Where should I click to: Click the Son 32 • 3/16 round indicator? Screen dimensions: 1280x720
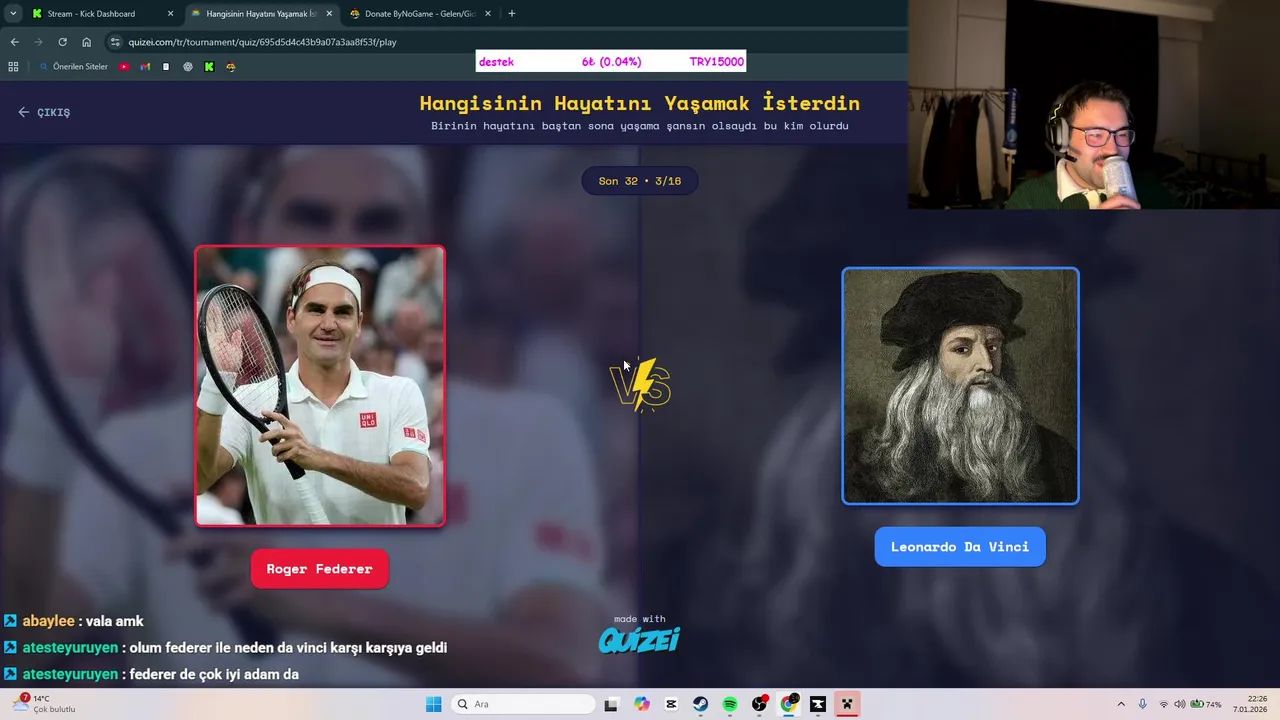coord(639,181)
